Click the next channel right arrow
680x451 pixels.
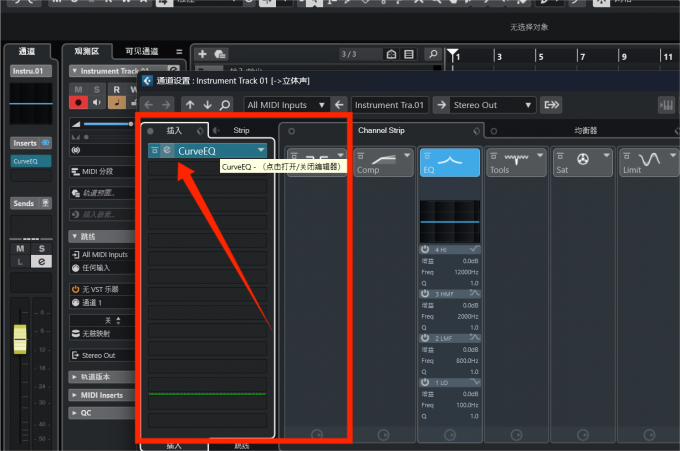pyautogui.click(x=166, y=105)
